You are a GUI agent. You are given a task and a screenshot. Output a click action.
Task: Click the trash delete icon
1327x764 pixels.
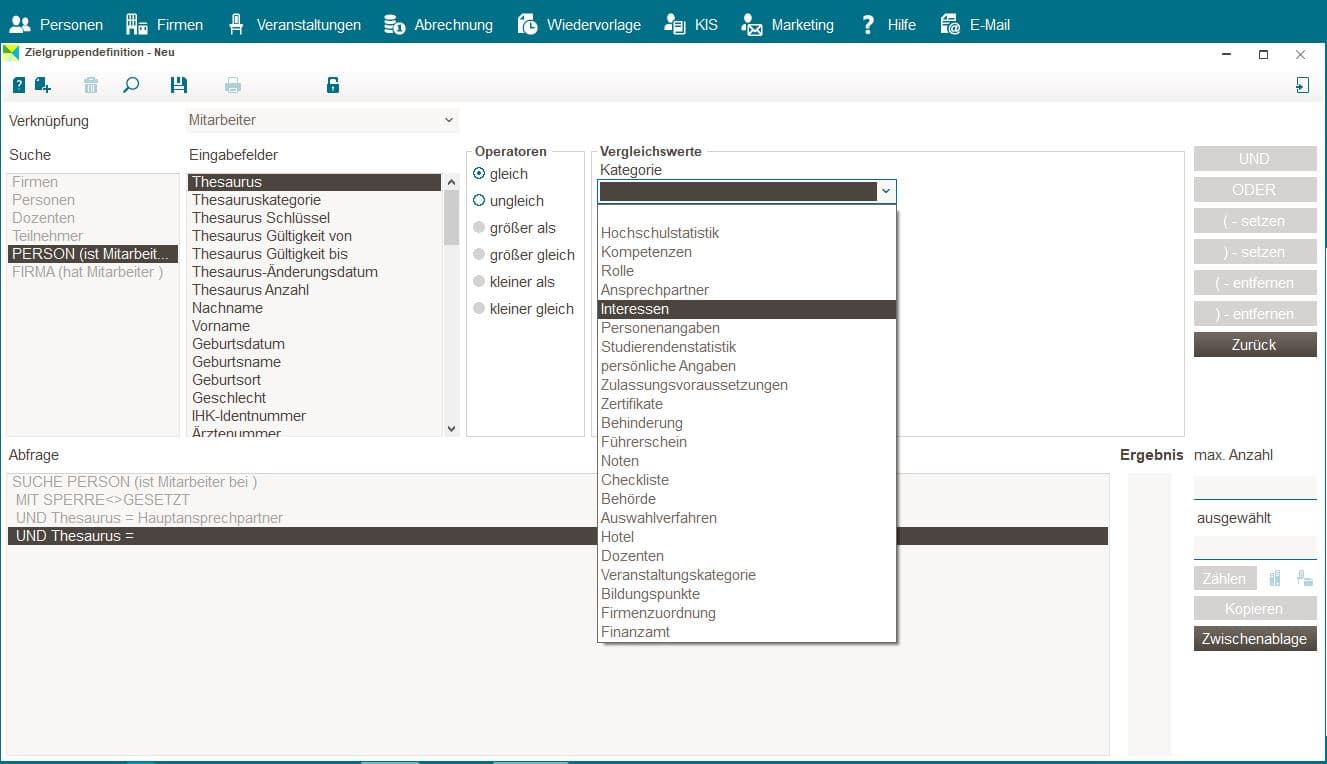pos(91,86)
